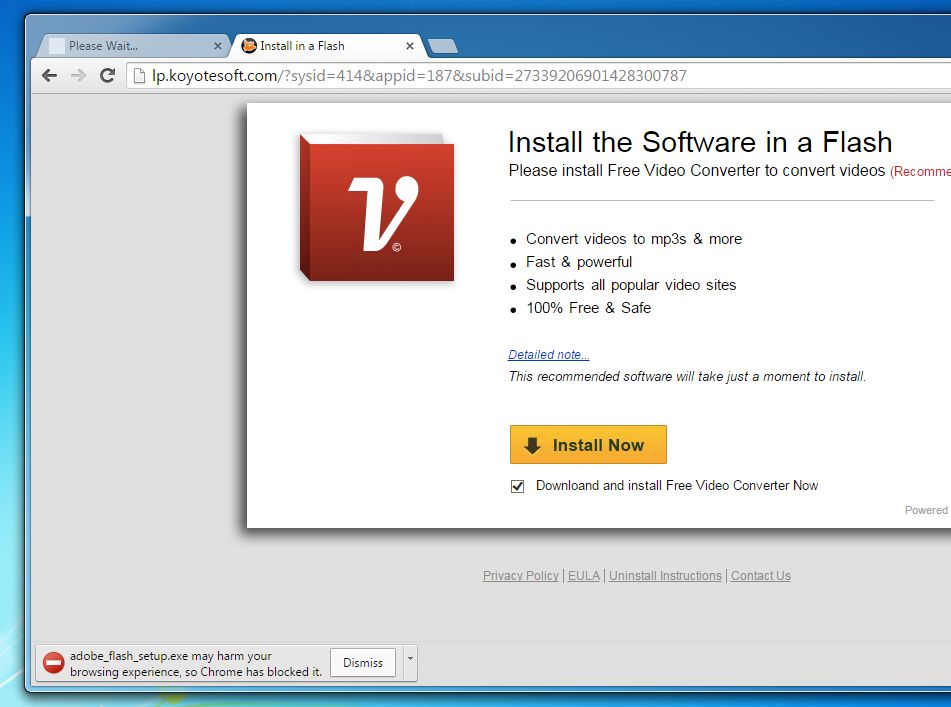Switch to the Please Wait tab
951x707 pixels.
coord(130,45)
